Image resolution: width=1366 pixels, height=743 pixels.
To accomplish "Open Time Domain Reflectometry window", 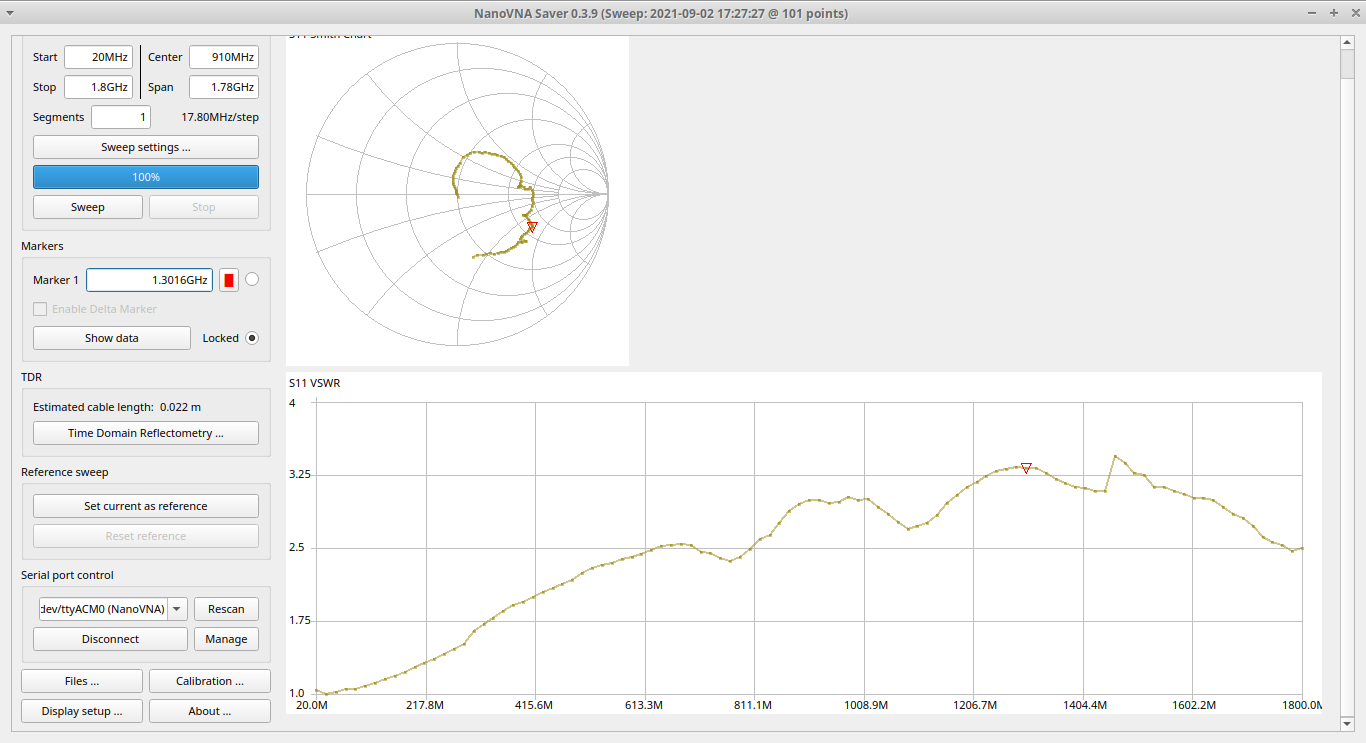I will tap(146, 433).
